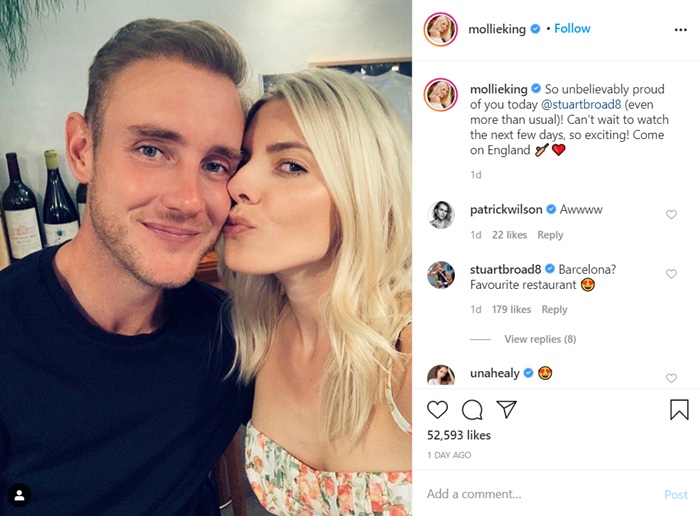Click tagged people icon on photo

click(19, 495)
